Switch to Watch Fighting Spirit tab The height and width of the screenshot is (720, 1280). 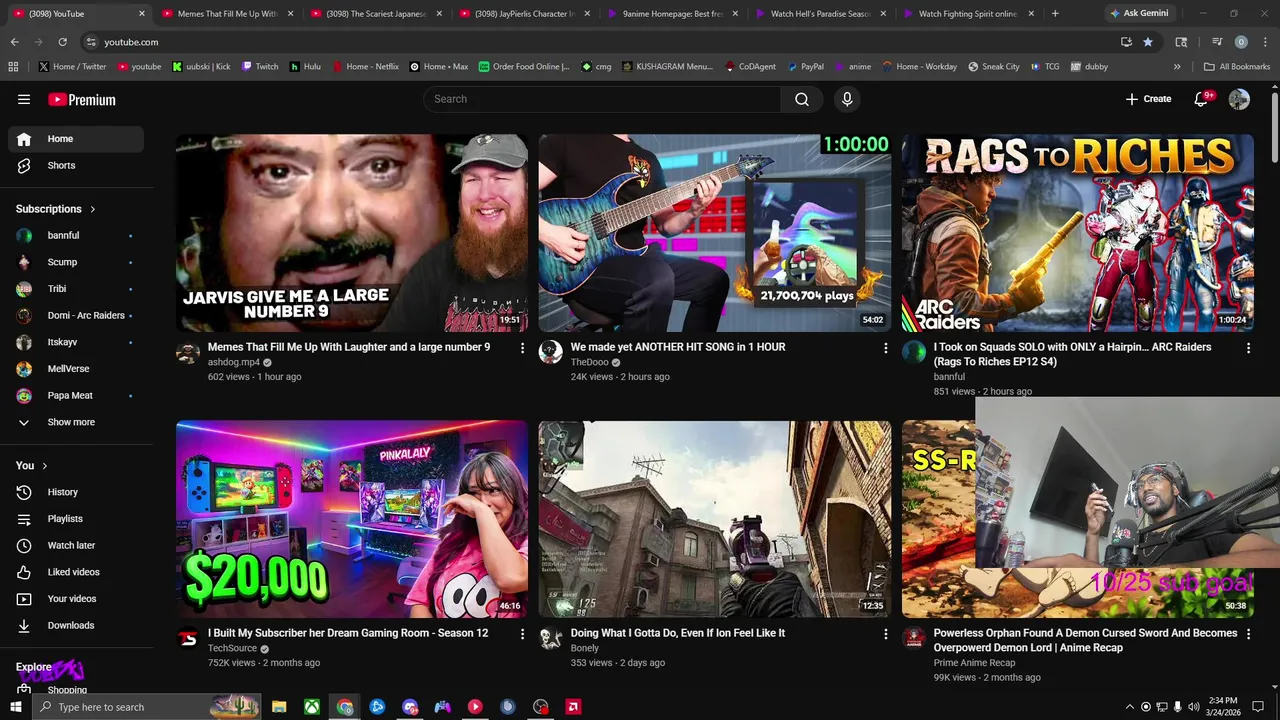968,14
